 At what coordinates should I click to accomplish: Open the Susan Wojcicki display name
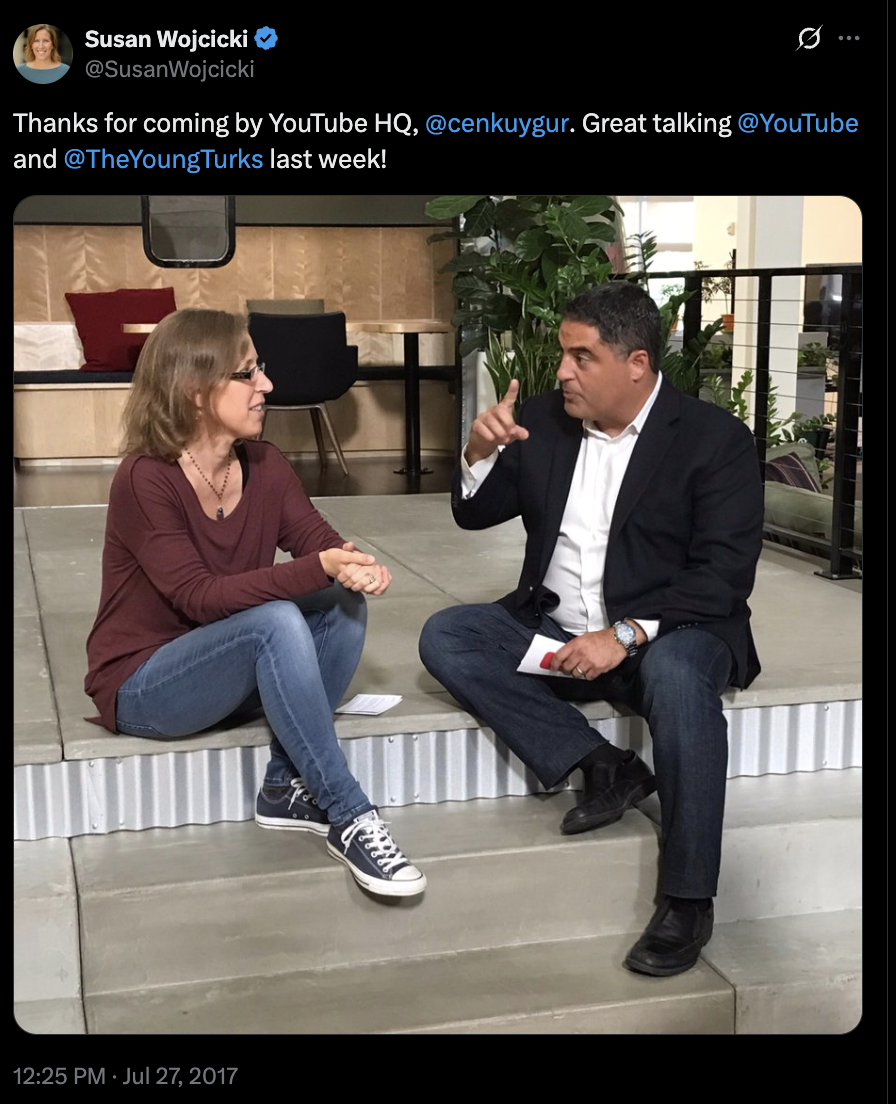[x=166, y=39]
